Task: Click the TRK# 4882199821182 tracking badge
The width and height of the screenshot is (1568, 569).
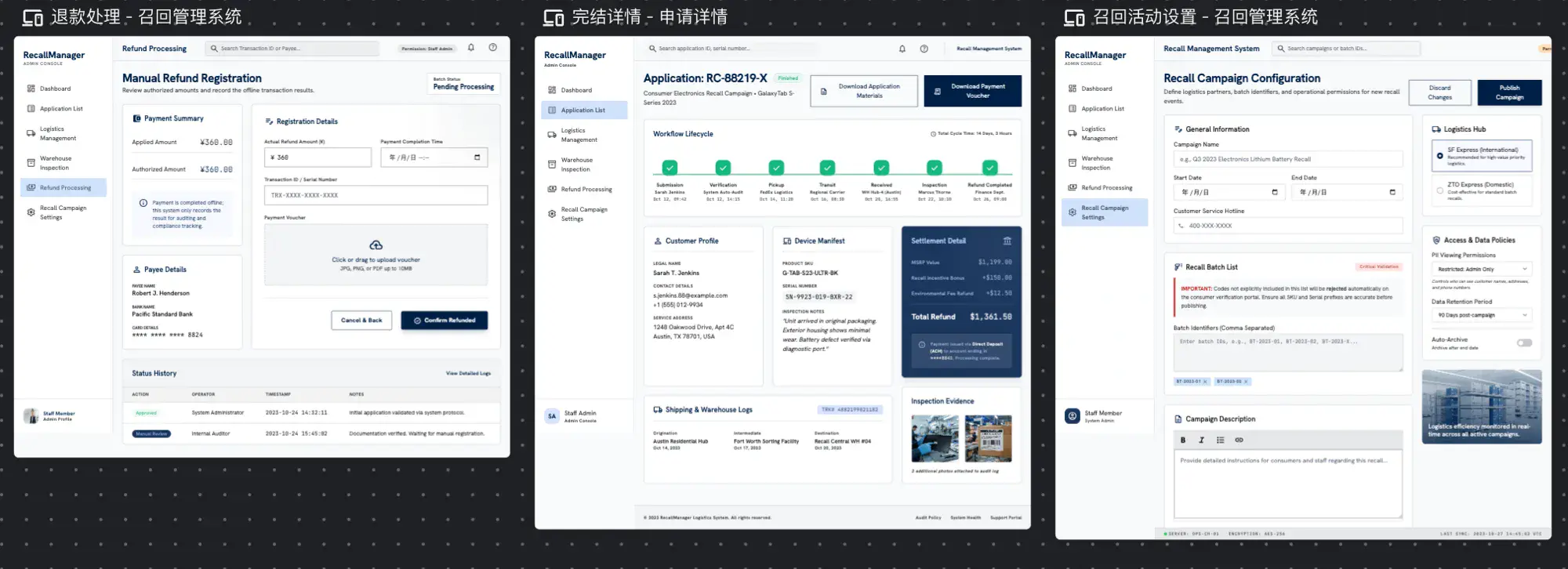Action: coord(850,410)
